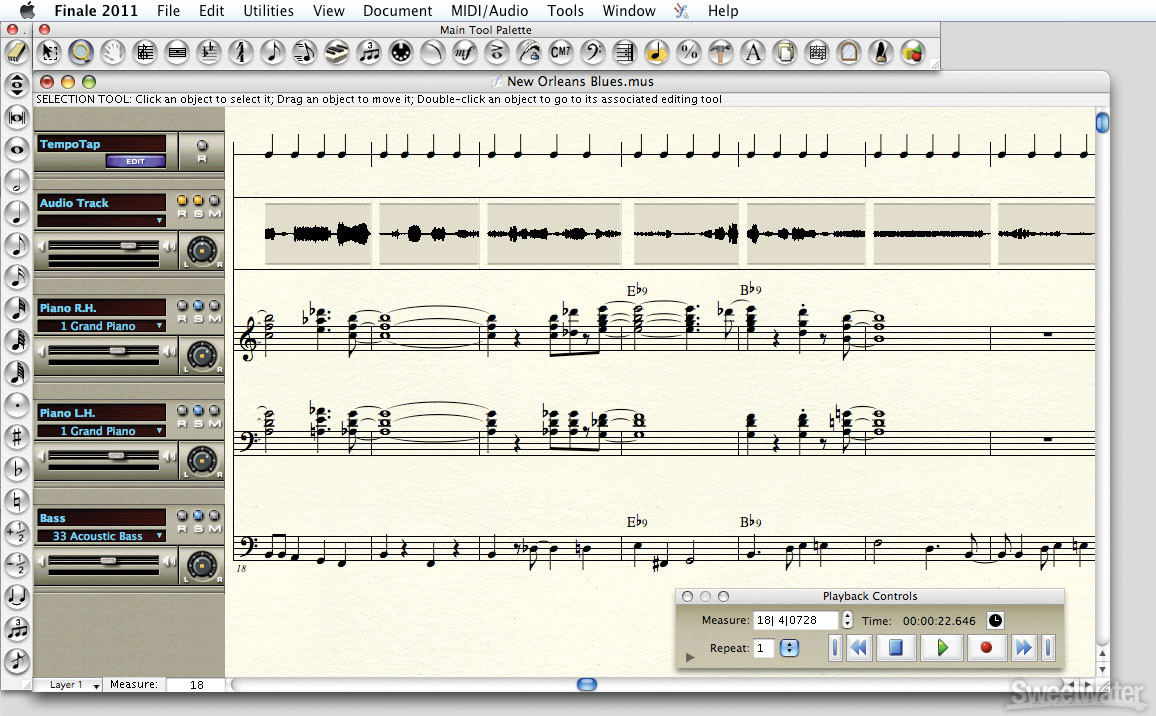Select the Hand Grabber tool
Screen dimensions: 1156x716
(113, 52)
